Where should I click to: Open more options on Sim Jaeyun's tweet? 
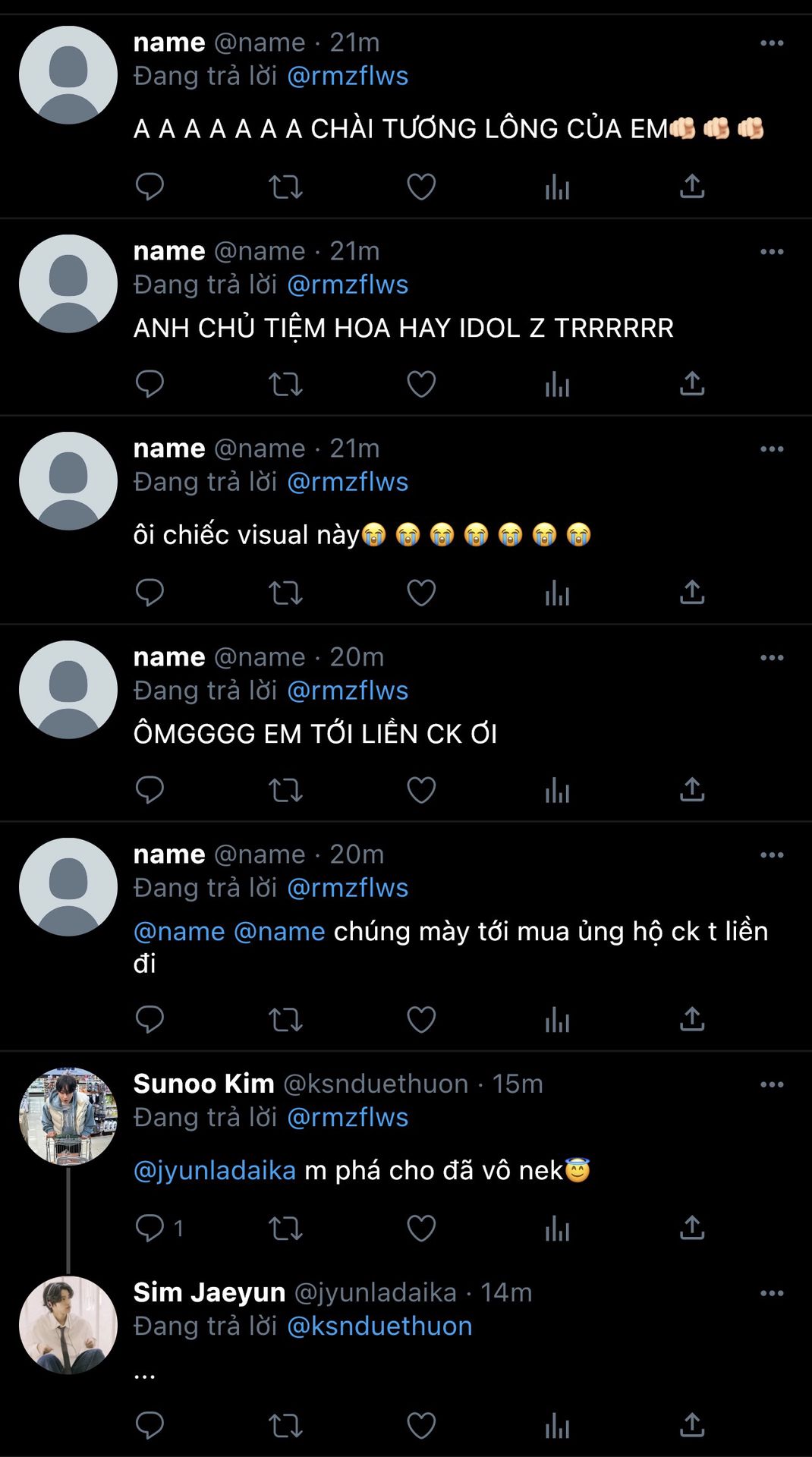(x=772, y=1293)
